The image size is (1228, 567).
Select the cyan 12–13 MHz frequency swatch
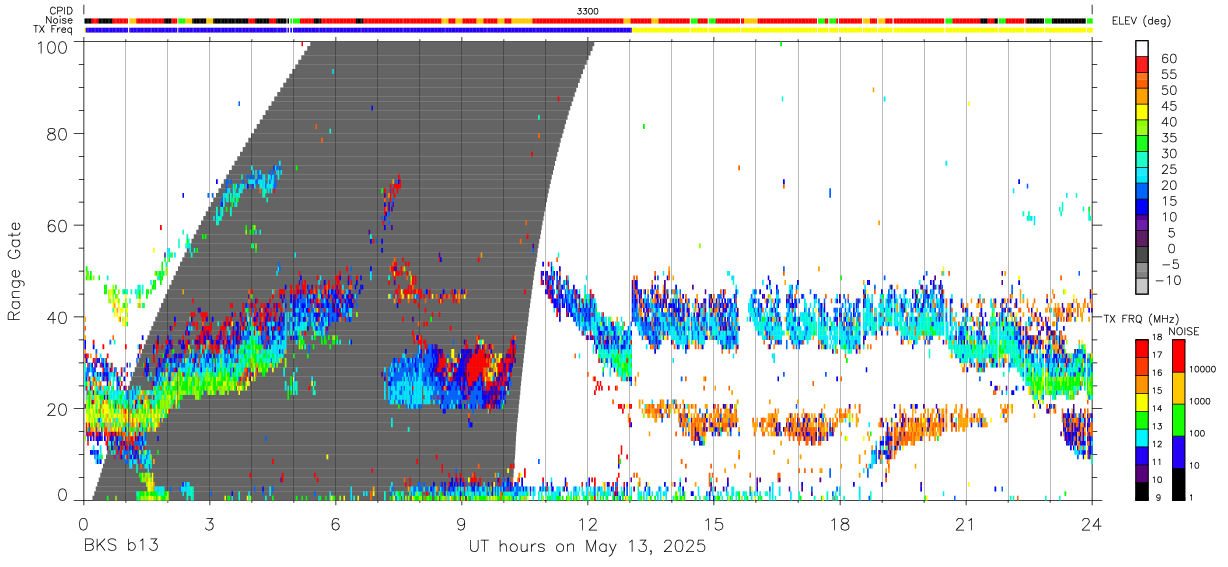pyautogui.click(x=1142, y=437)
